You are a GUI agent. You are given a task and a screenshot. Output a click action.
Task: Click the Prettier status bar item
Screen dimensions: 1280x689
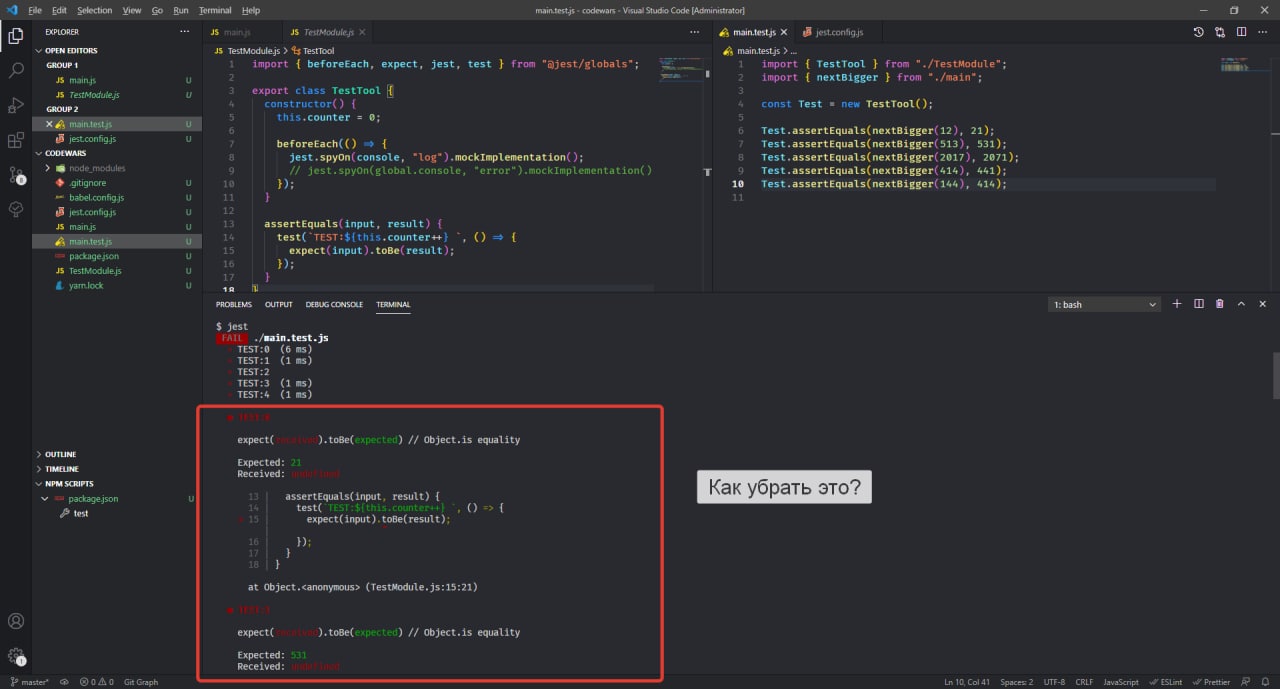[1211, 682]
